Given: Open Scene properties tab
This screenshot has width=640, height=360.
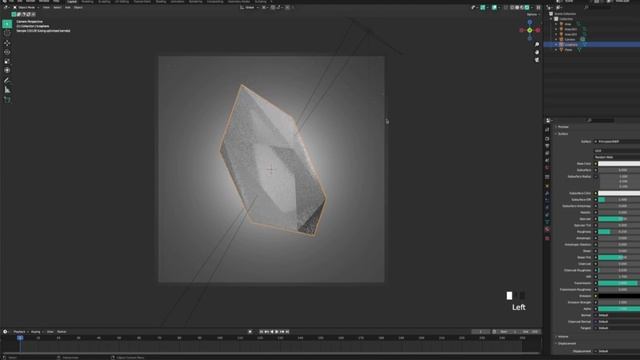Looking at the screenshot, I should click(547, 160).
